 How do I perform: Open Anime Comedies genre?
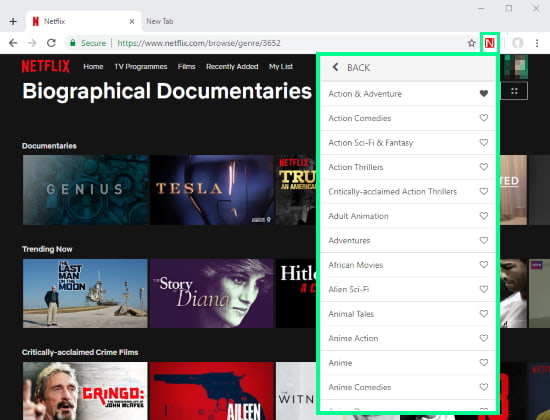[x=360, y=387]
